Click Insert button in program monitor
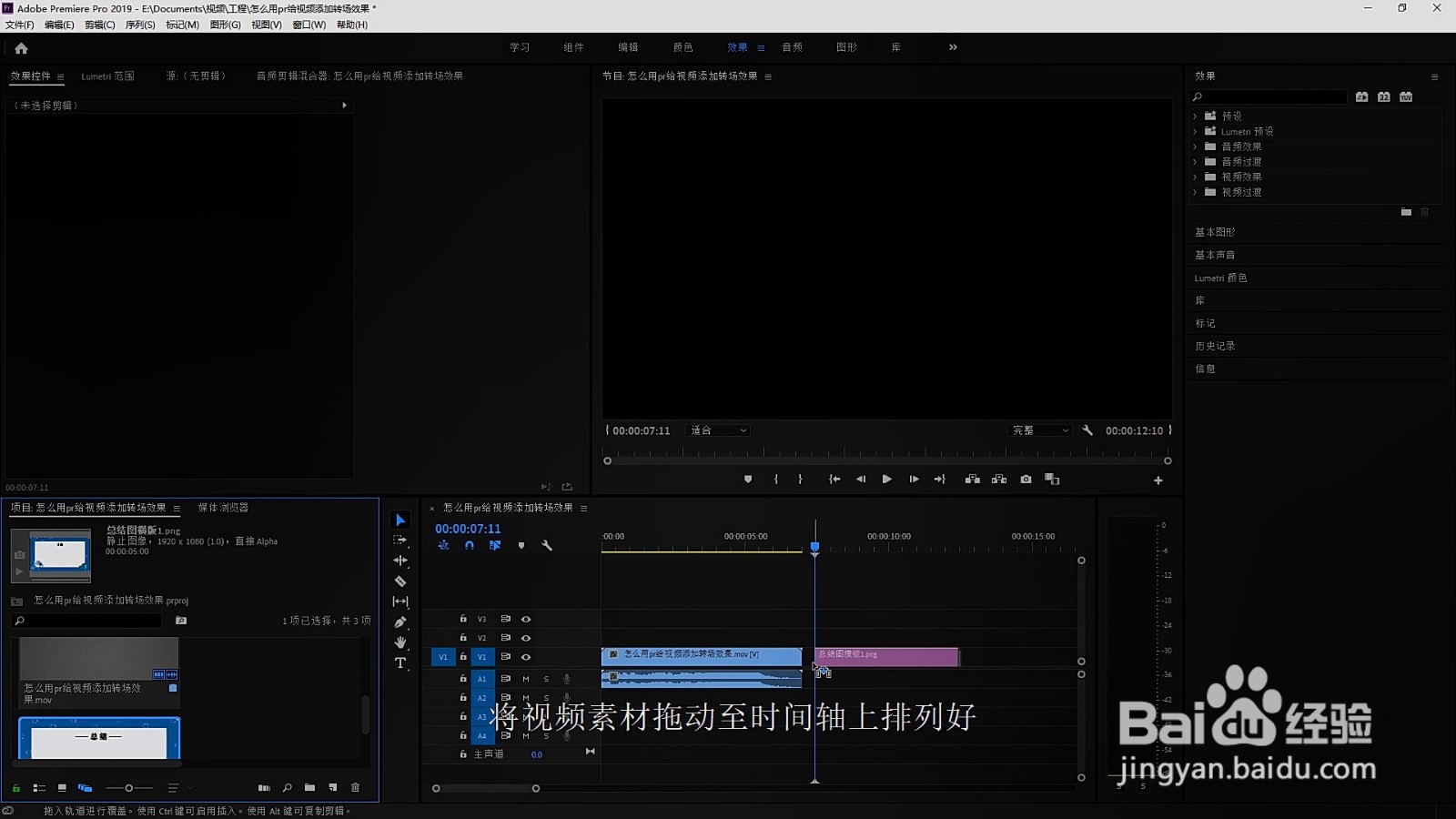The height and width of the screenshot is (819, 1456). [972, 480]
